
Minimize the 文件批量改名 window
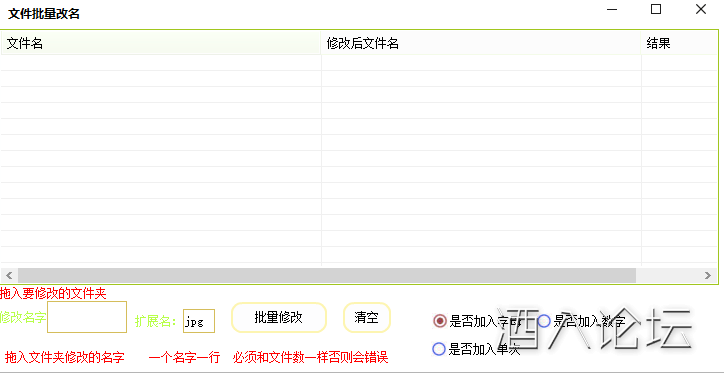pyautogui.click(x=612, y=10)
